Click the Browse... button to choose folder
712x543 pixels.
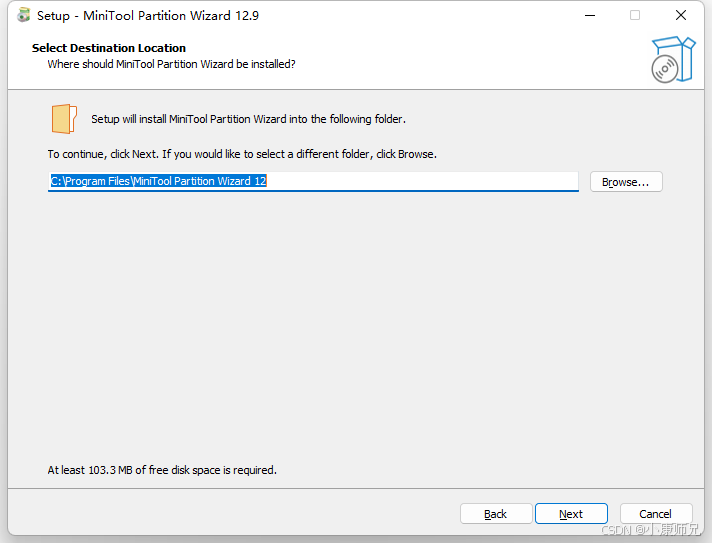click(626, 182)
